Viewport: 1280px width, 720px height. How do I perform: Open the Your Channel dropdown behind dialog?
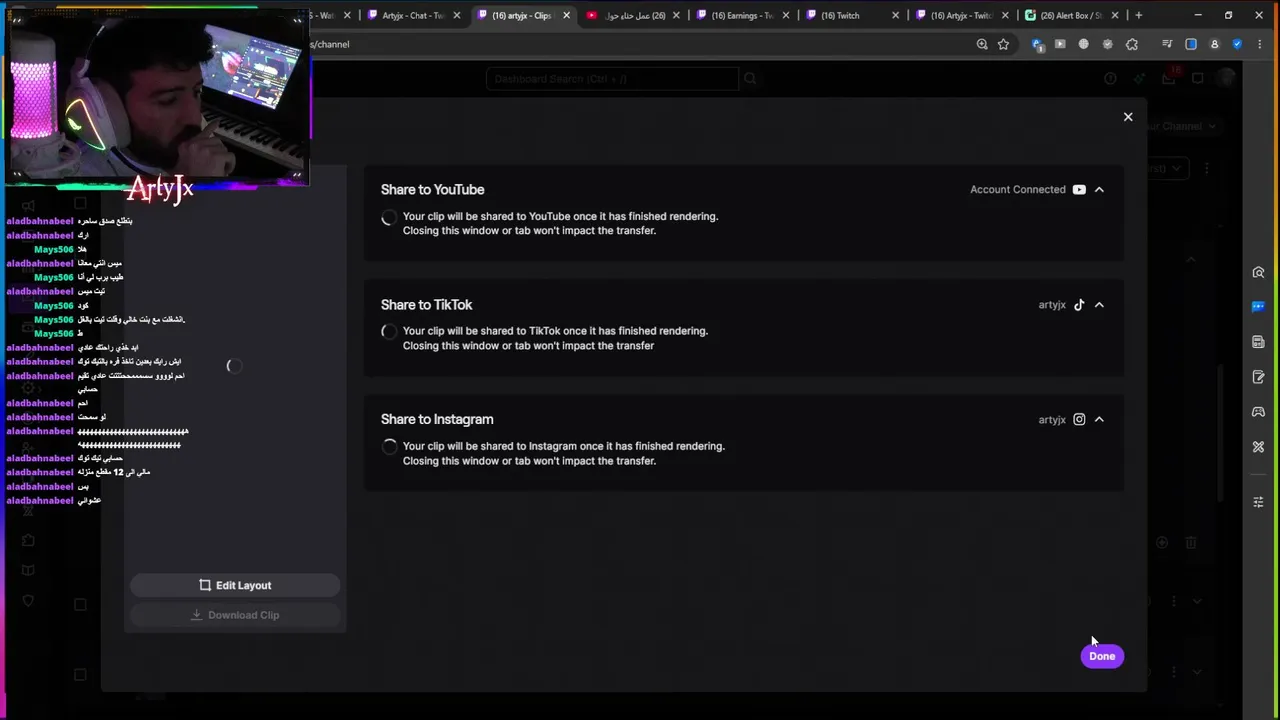[1180, 126]
